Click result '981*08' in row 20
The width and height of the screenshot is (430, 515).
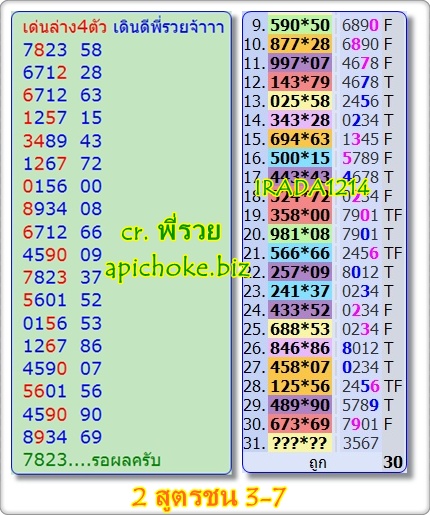tap(300, 234)
